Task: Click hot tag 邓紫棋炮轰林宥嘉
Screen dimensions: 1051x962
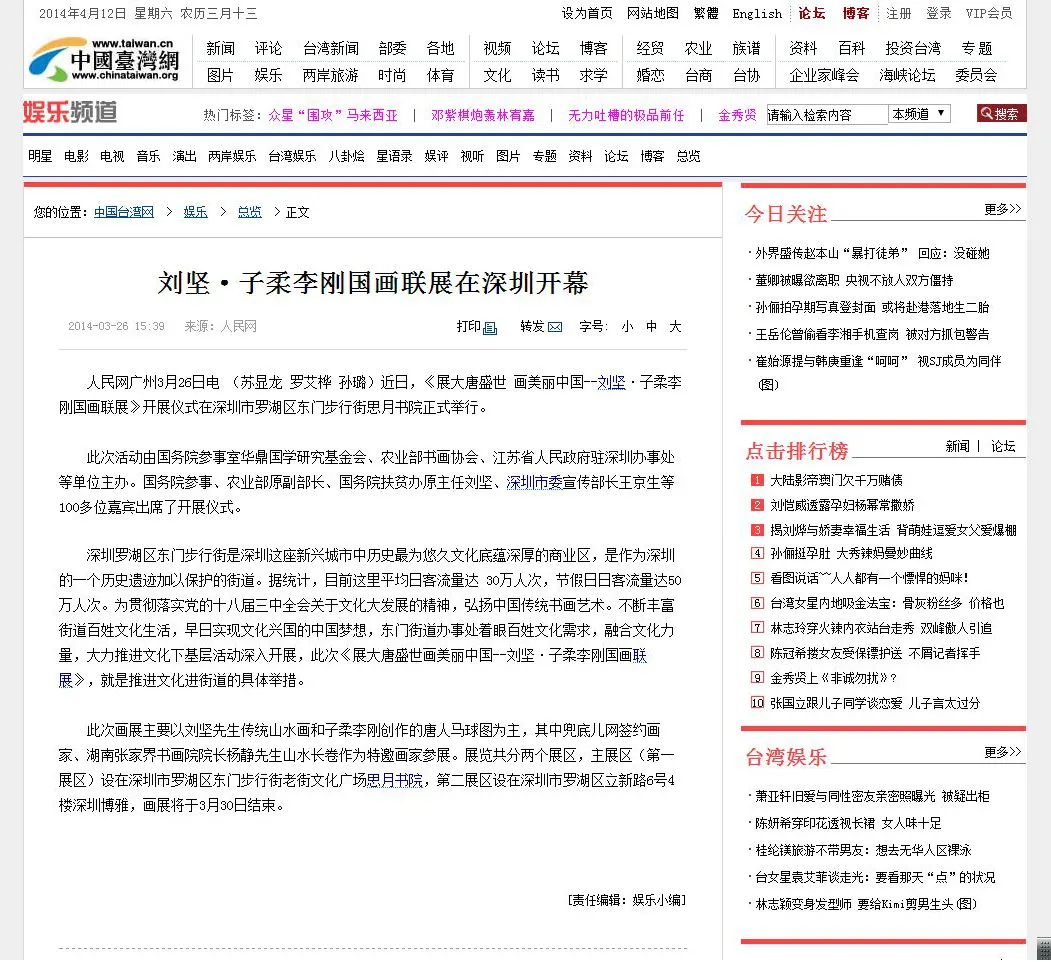Action: coord(483,115)
